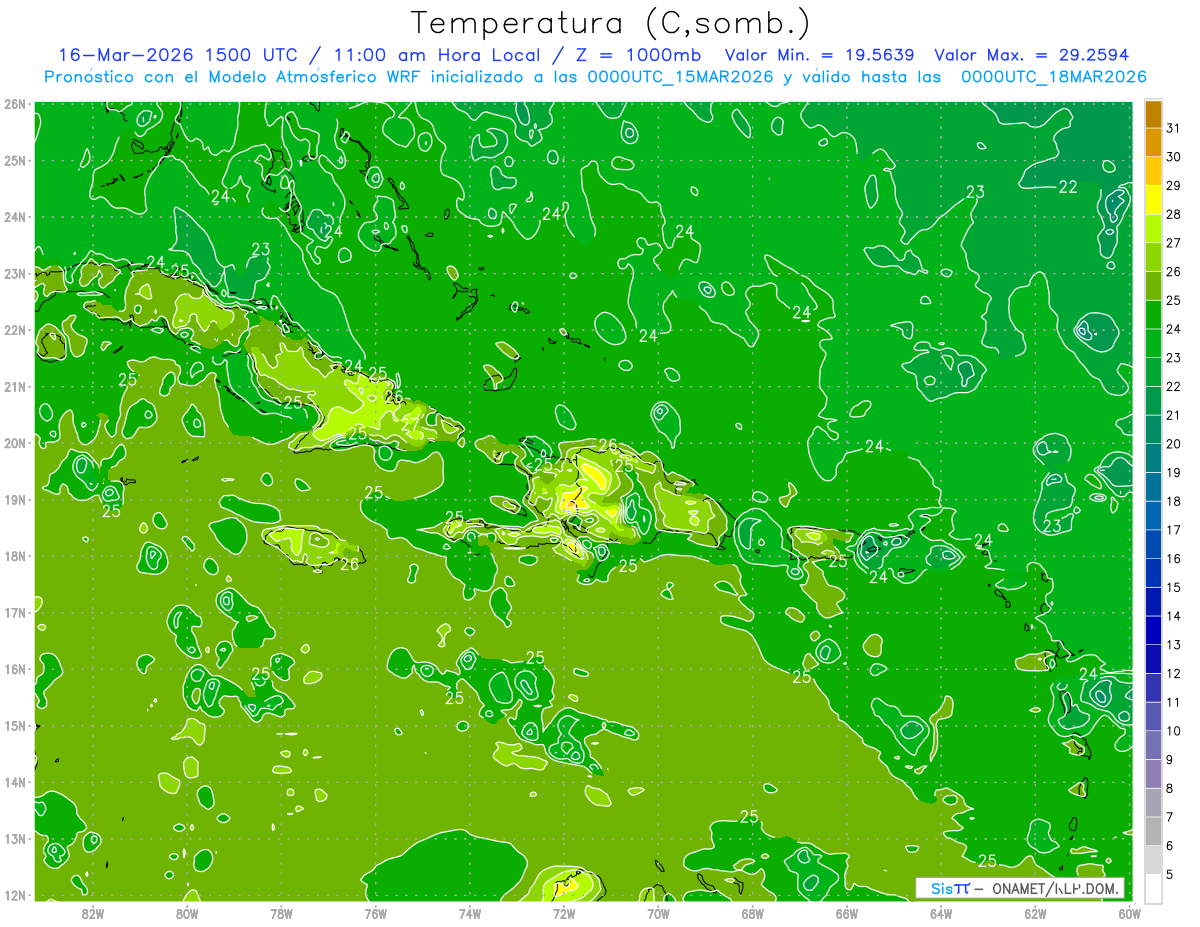Click the title "Temperatura (C,somb.)"
1200x927 pixels.
(x=611, y=23)
